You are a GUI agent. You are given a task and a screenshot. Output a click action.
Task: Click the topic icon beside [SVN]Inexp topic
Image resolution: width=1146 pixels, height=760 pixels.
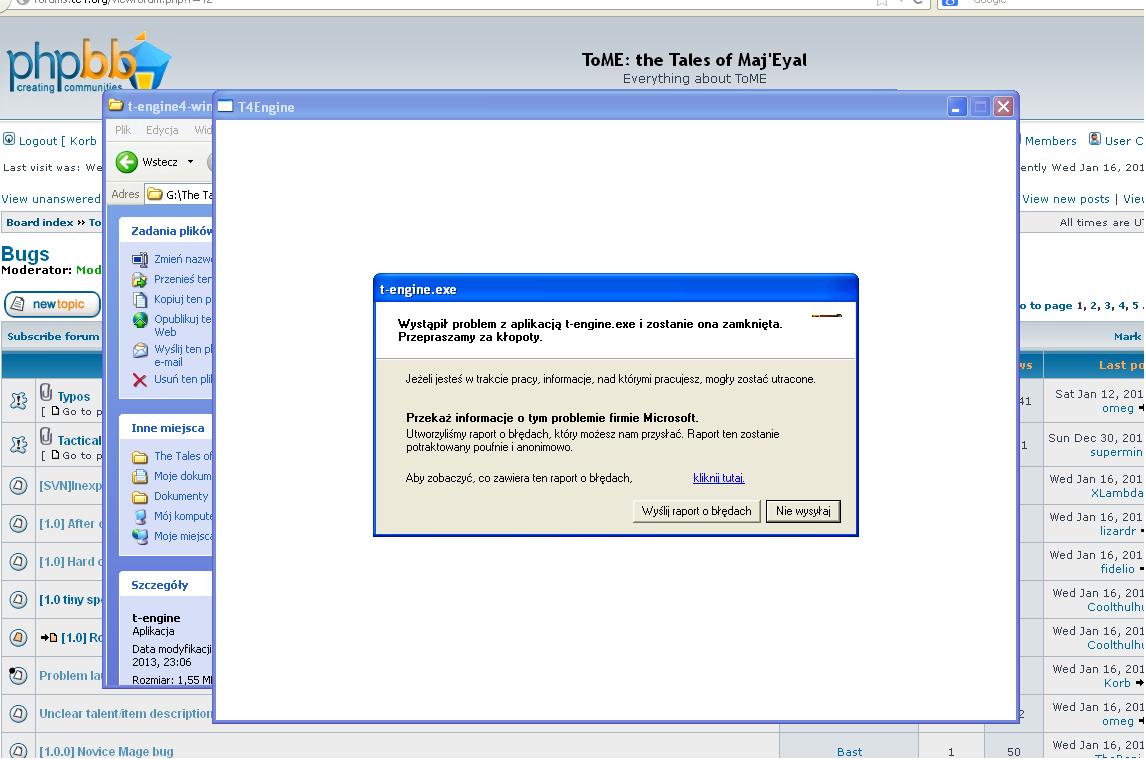[x=18, y=485]
